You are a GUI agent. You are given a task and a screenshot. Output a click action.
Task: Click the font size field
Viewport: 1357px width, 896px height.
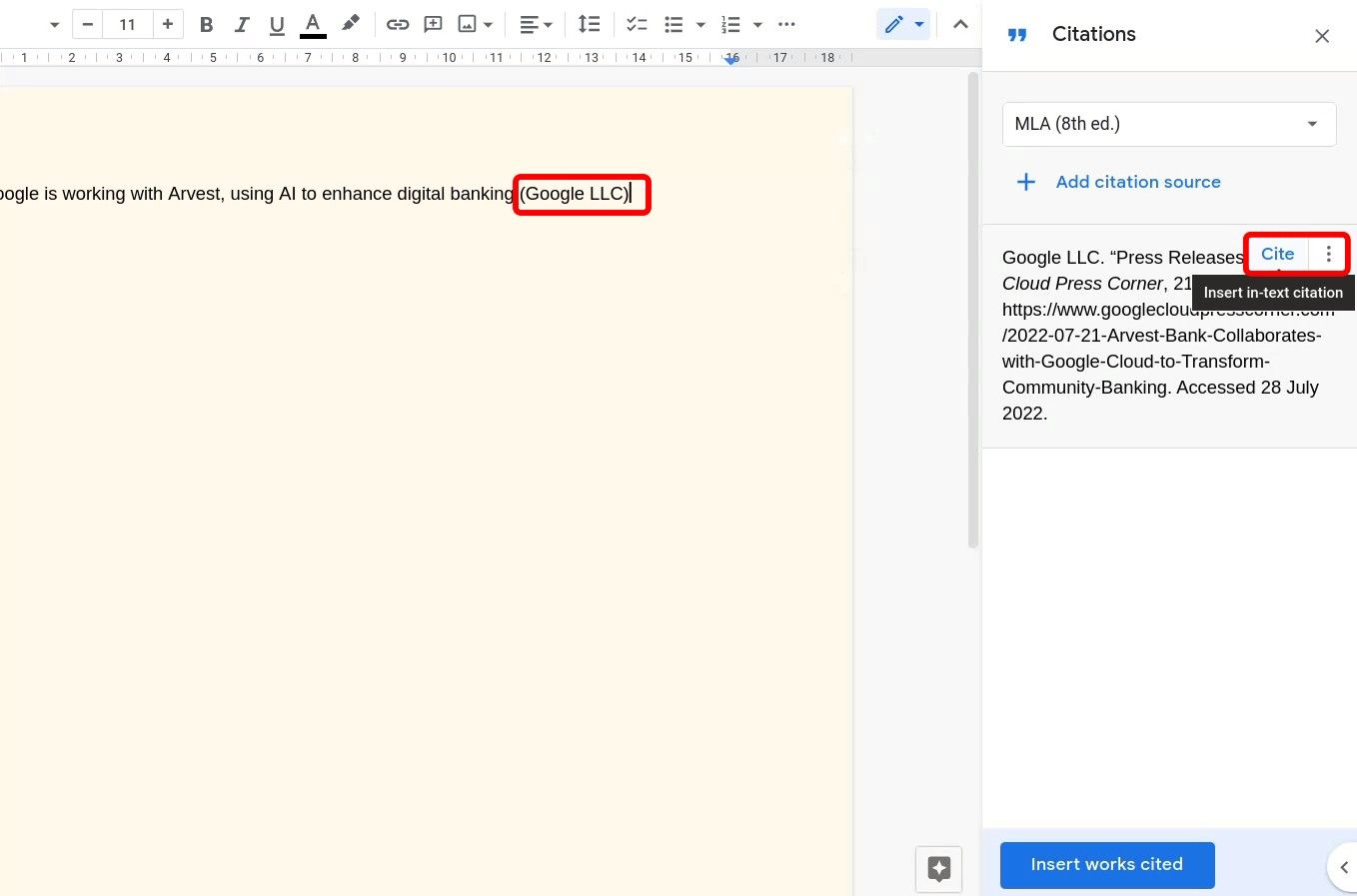coord(127,24)
